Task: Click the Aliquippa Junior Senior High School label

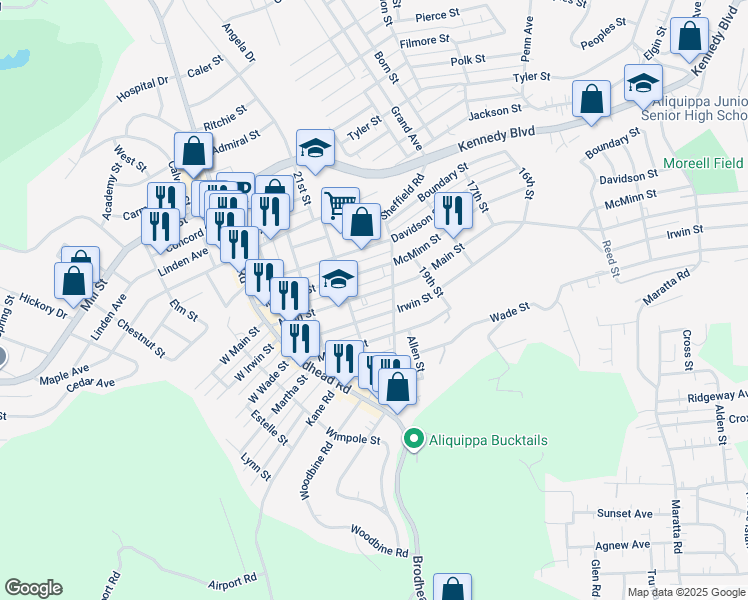Action: [x=695, y=108]
